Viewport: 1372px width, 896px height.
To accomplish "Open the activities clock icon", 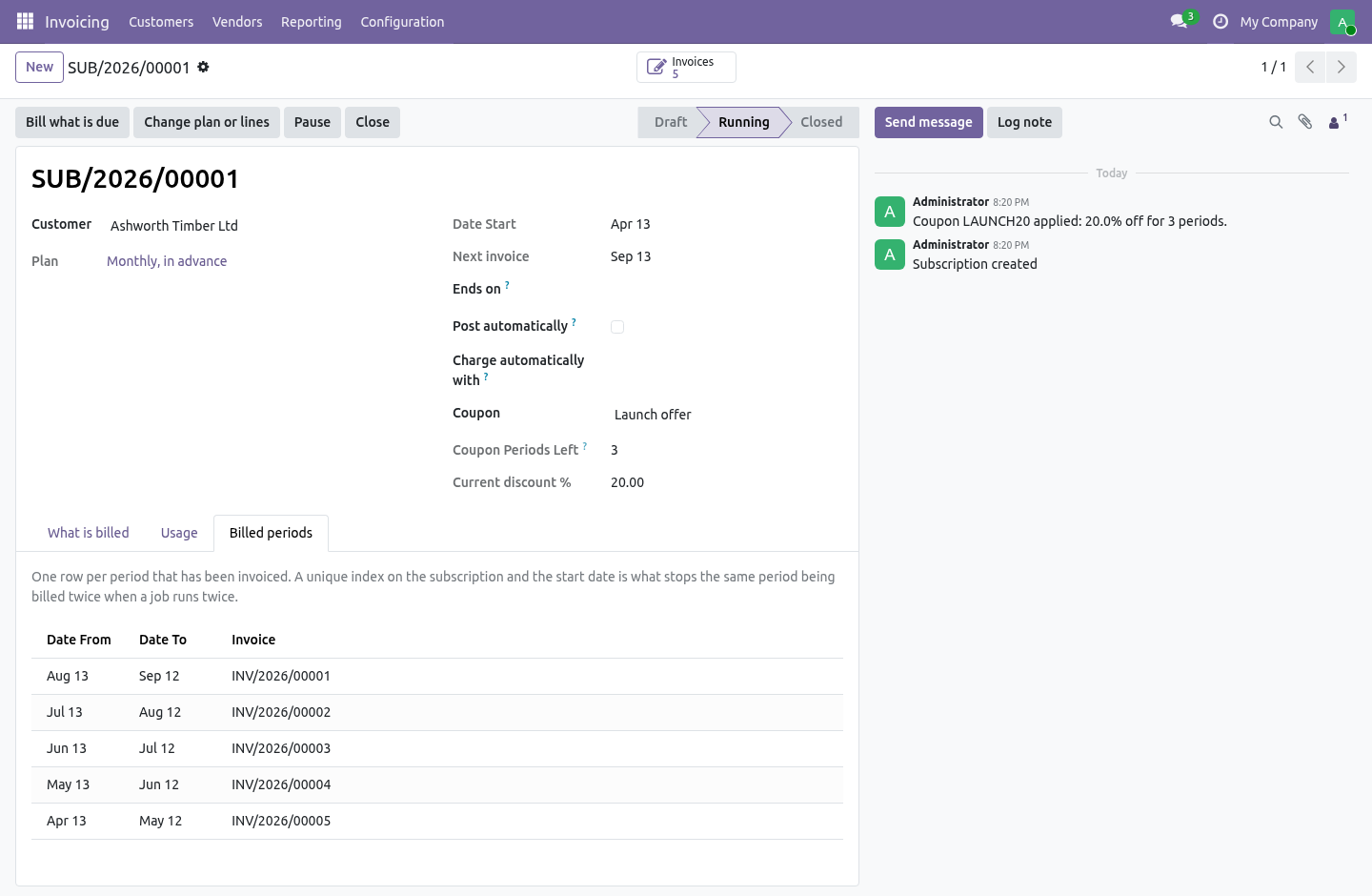I will pyautogui.click(x=1221, y=21).
